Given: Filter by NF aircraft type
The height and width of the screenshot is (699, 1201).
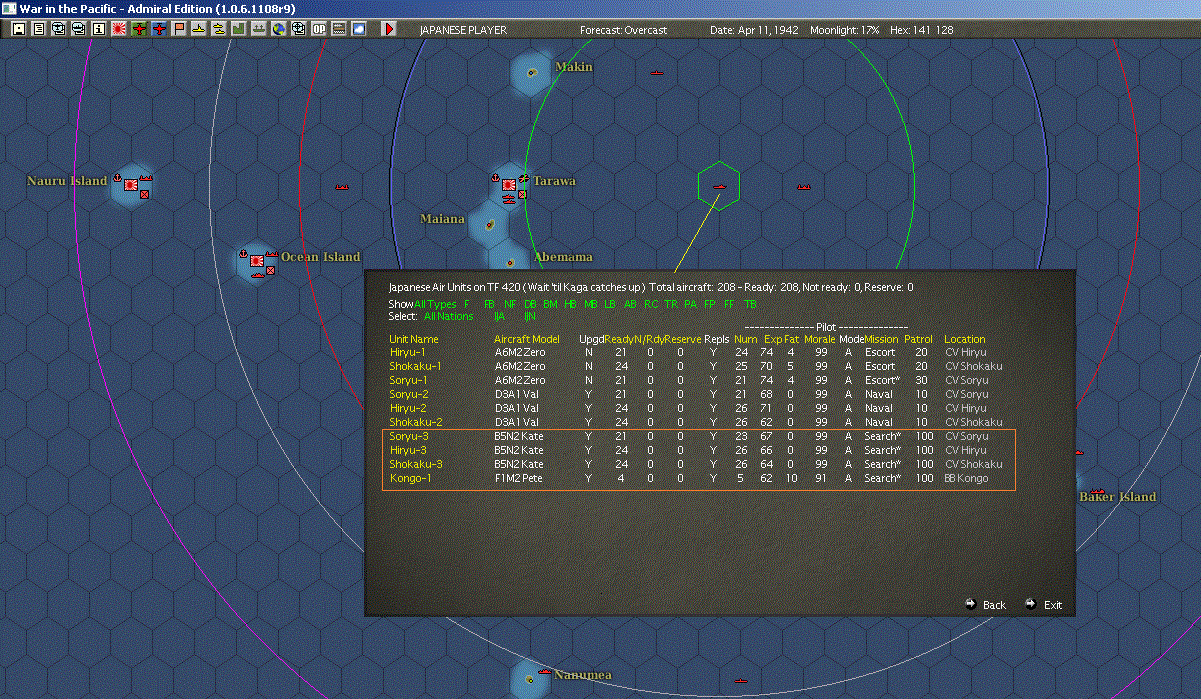Looking at the screenshot, I should click(x=510, y=304).
